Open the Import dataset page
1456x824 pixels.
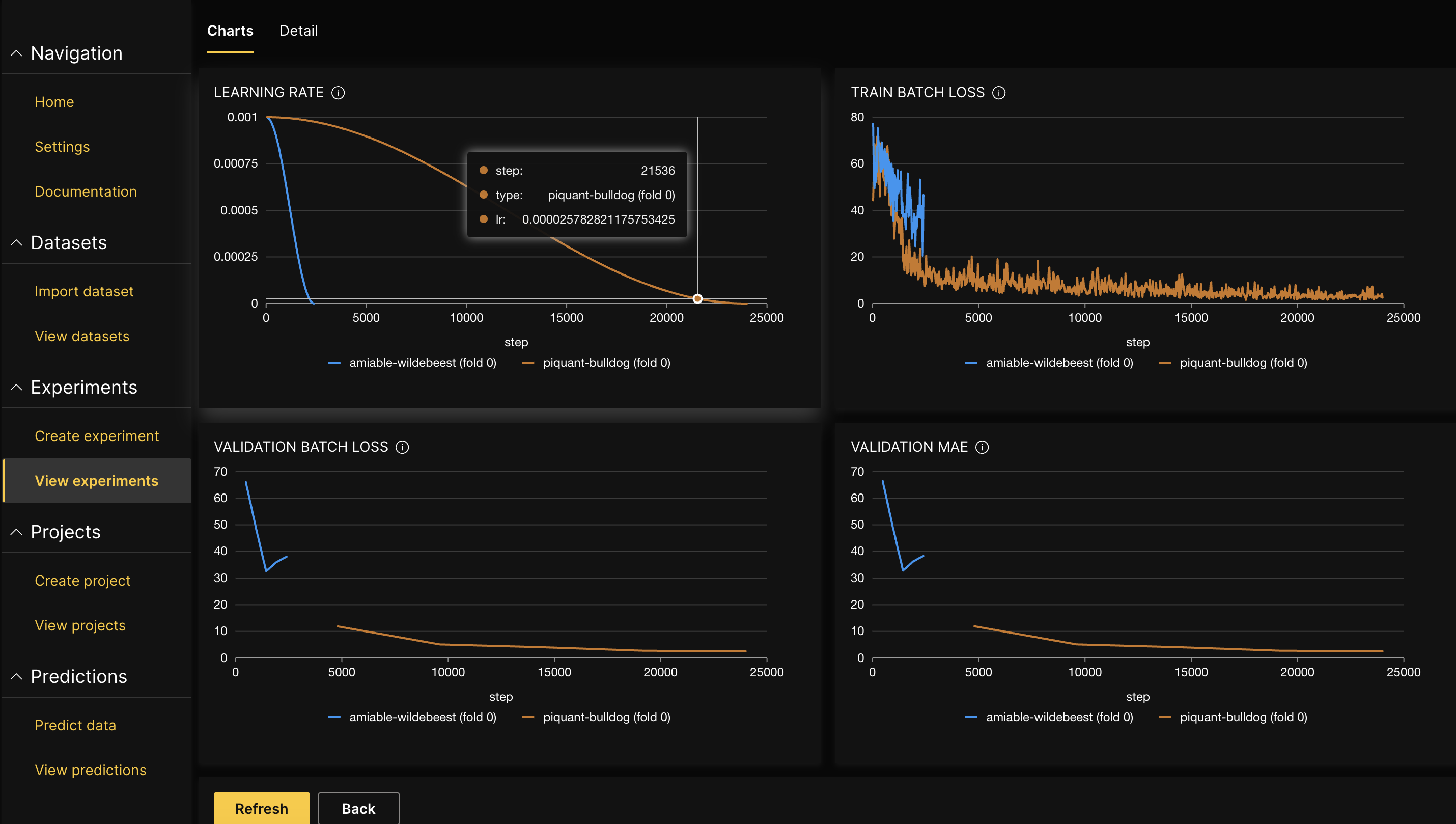tap(83, 291)
